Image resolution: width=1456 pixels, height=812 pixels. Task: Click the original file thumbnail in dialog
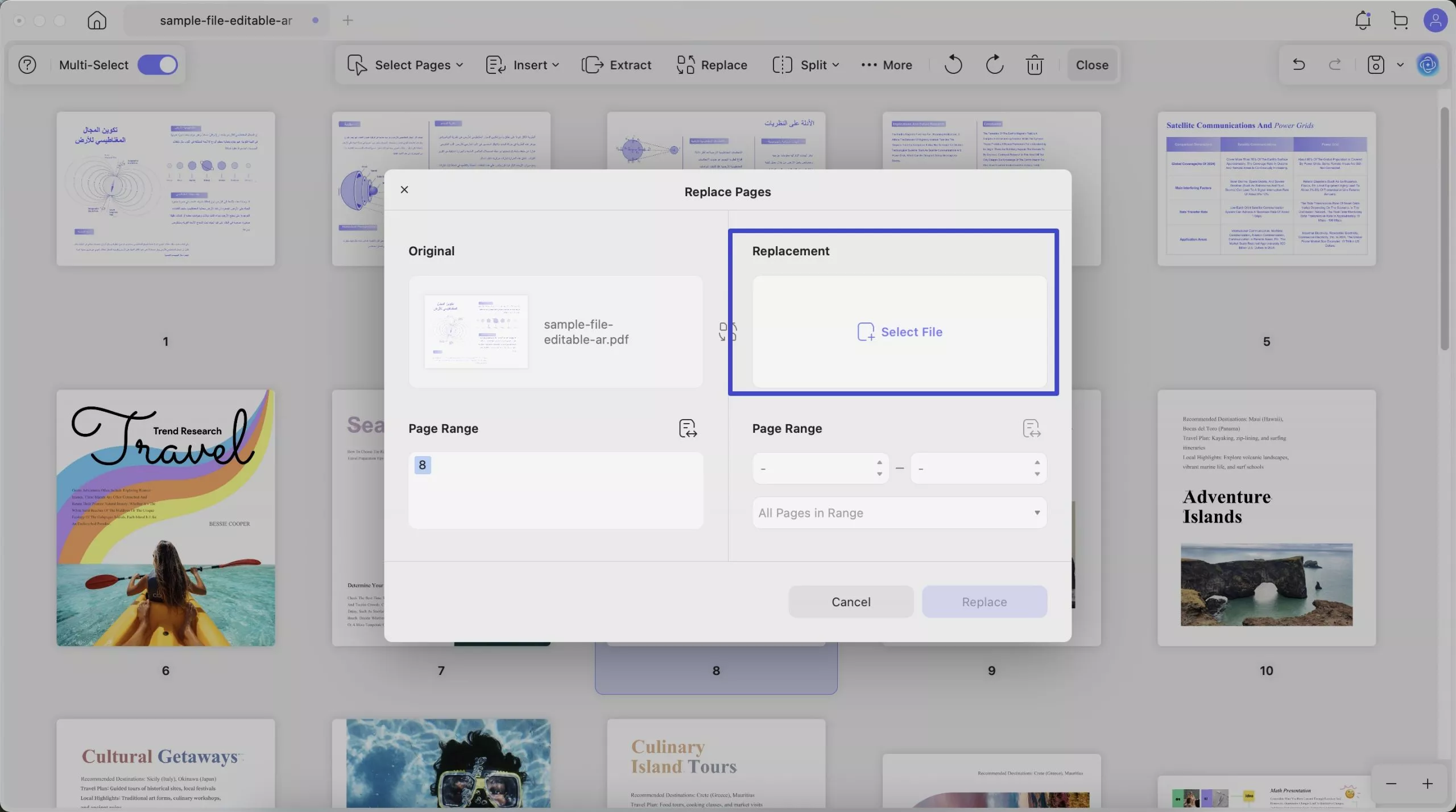coord(476,332)
